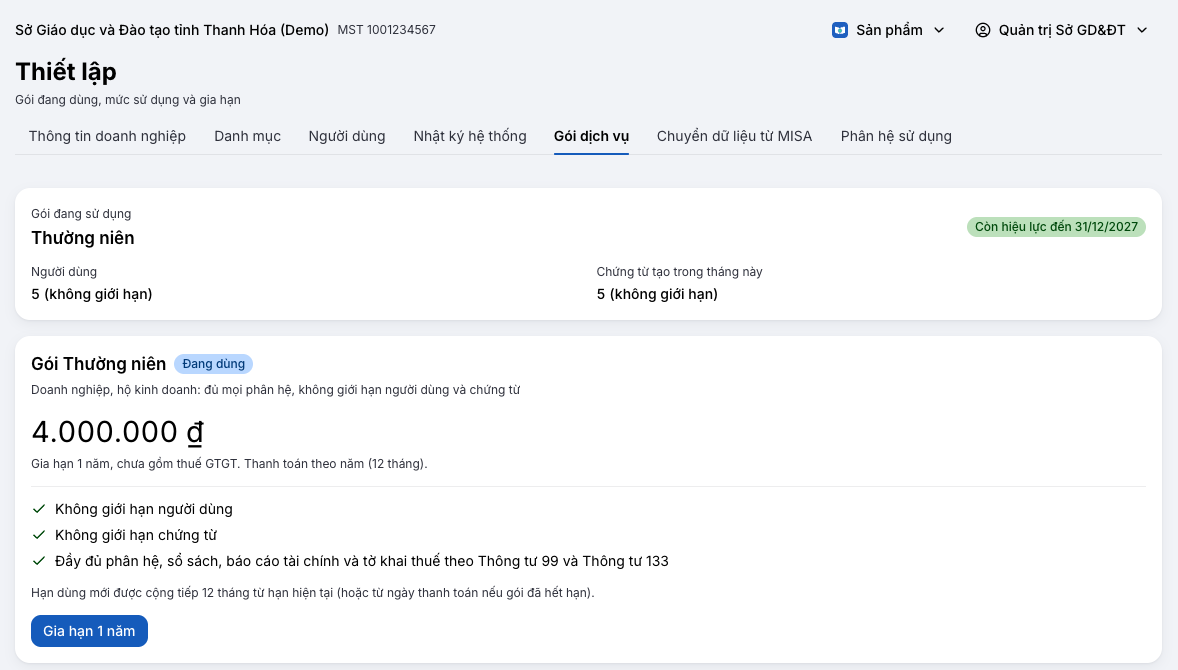Open Chuyển dữ liệu từ MISA tab

pos(735,136)
